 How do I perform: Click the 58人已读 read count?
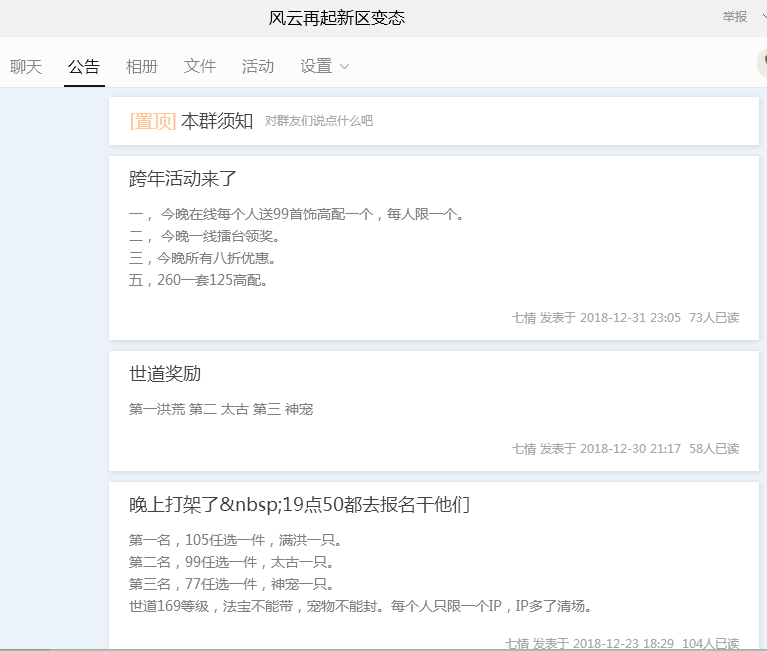pyautogui.click(x=714, y=449)
